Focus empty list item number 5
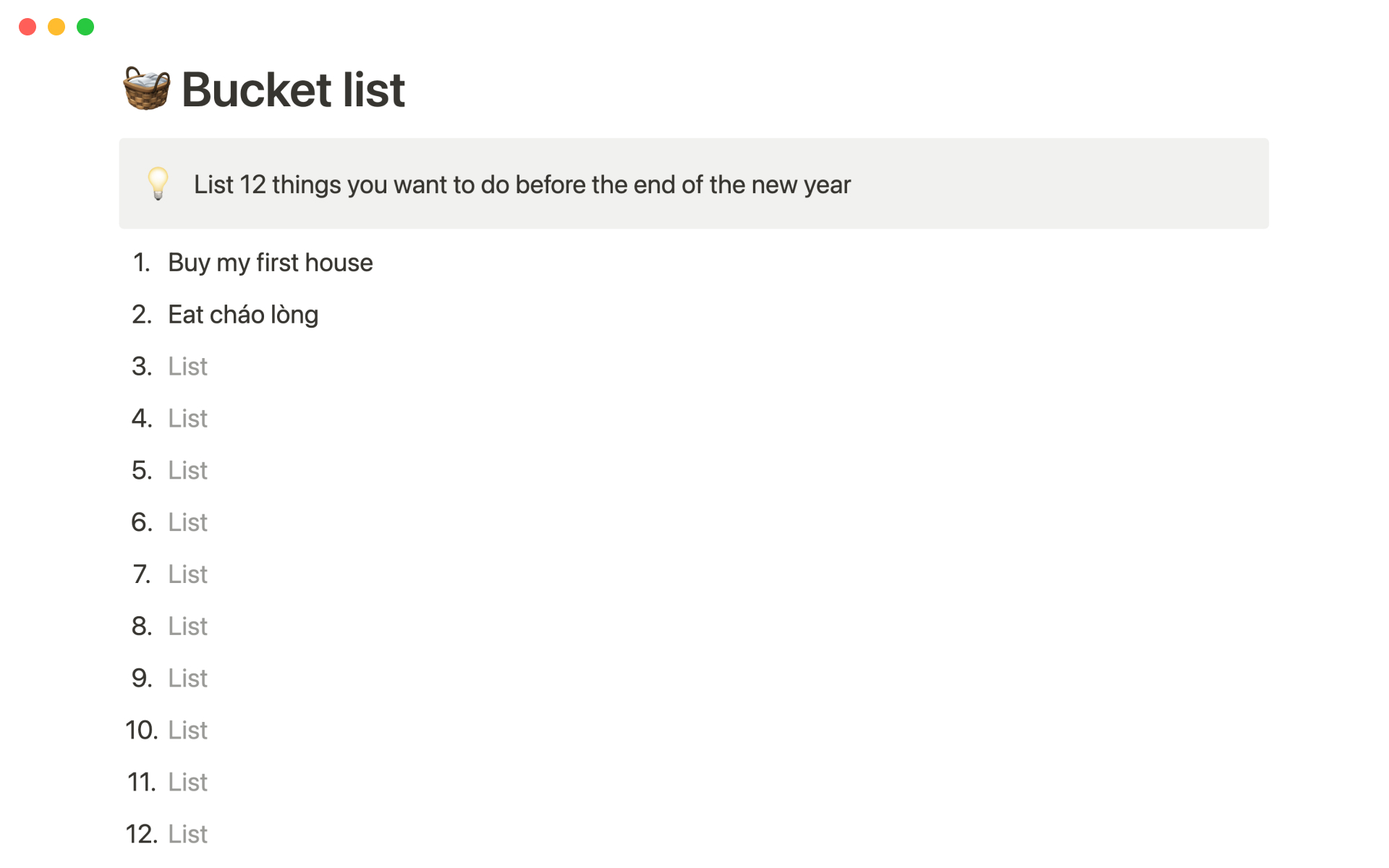The height and width of the screenshot is (868, 1389). point(188,471)
